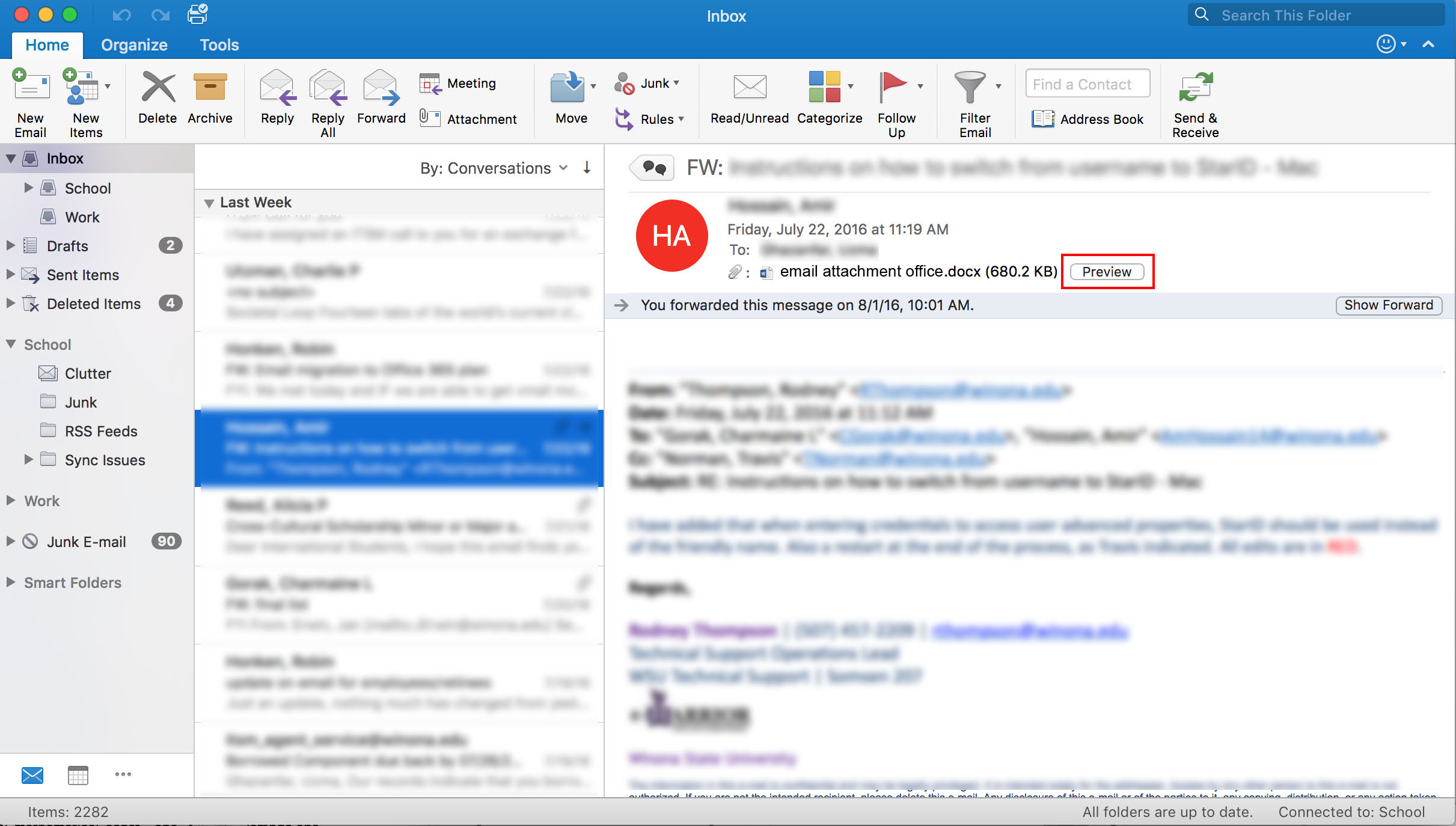Click the Delete message icon
The image size is (1456, 826).
pos(158,89)
